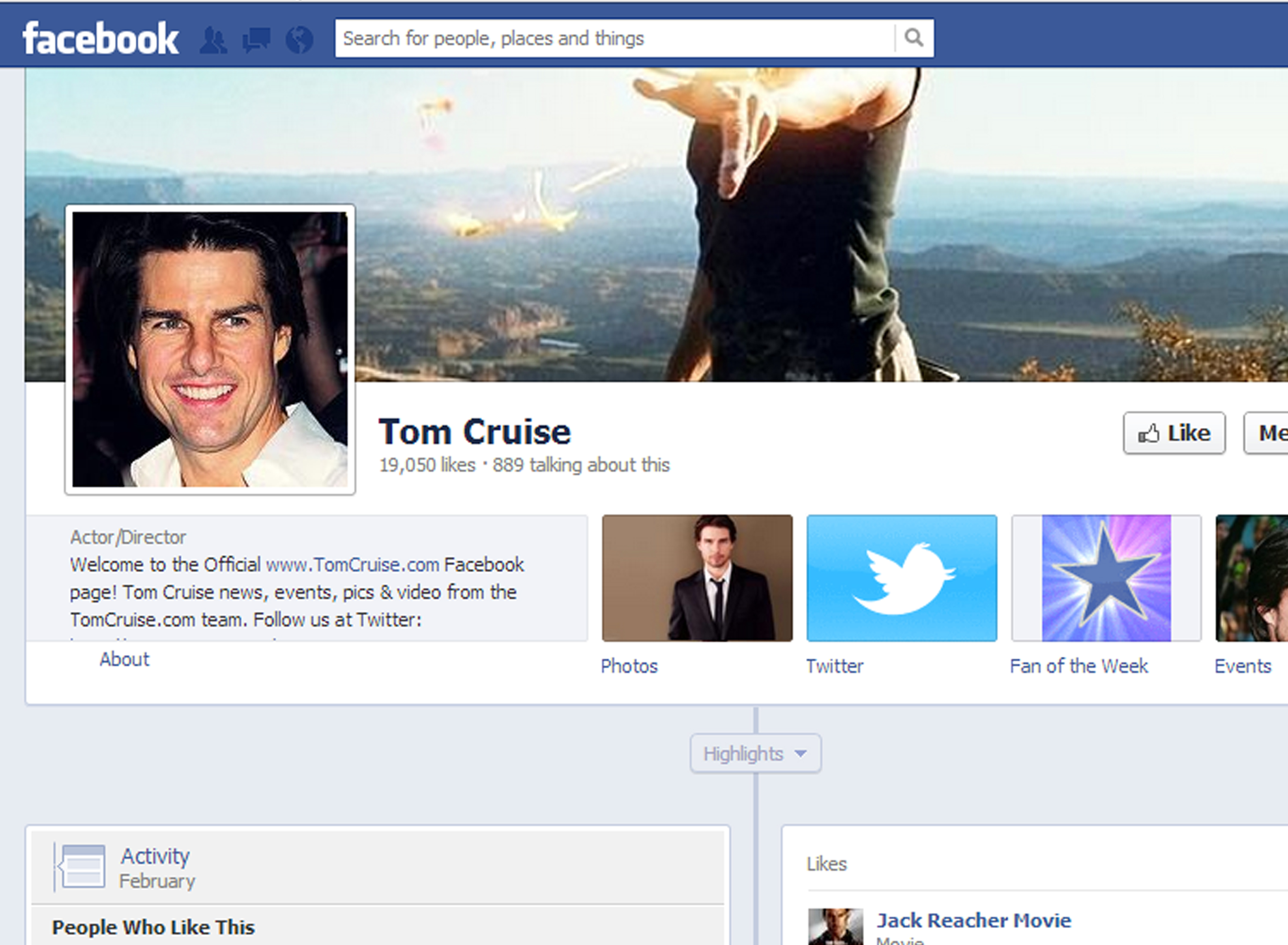Open www.TomCruise.com link

[352, 564]
